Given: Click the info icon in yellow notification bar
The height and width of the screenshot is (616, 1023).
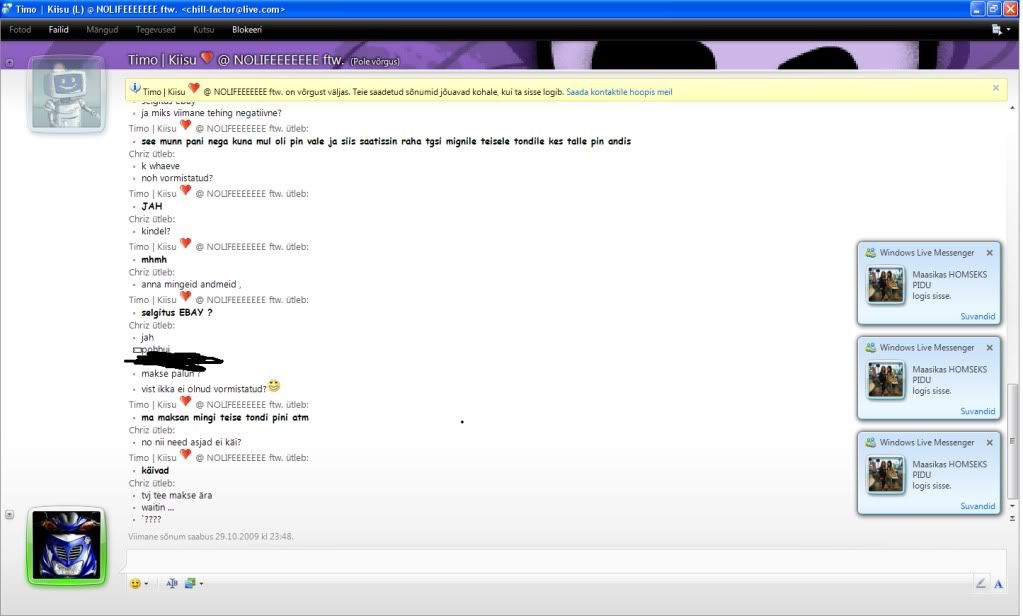Looking at the screenshot, I should tap(135, 89).
